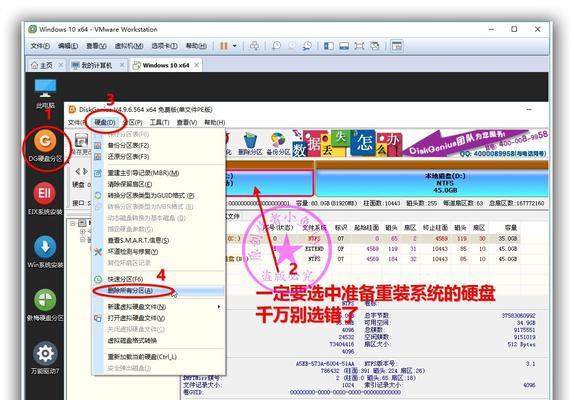Switch VMware to Unity mode icon

coord(375,46)
